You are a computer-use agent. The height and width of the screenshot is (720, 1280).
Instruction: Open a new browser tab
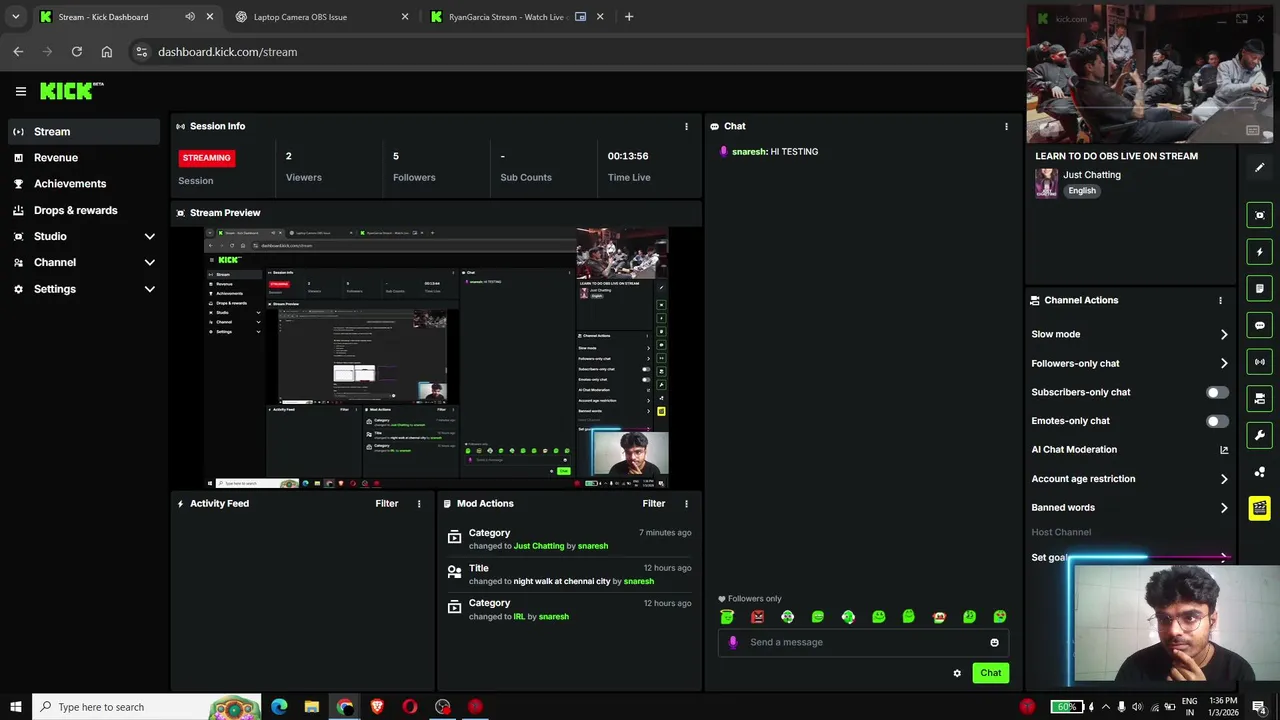tap(629, 17)
